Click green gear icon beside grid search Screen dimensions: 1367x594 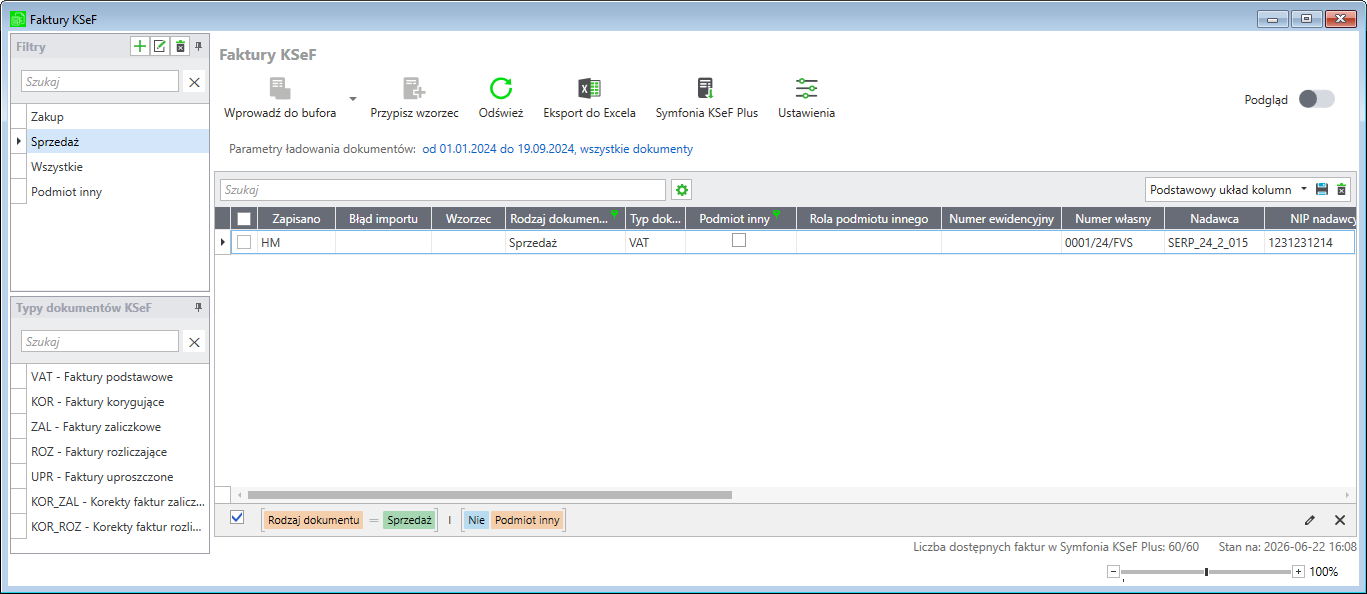tap(682, 190)
